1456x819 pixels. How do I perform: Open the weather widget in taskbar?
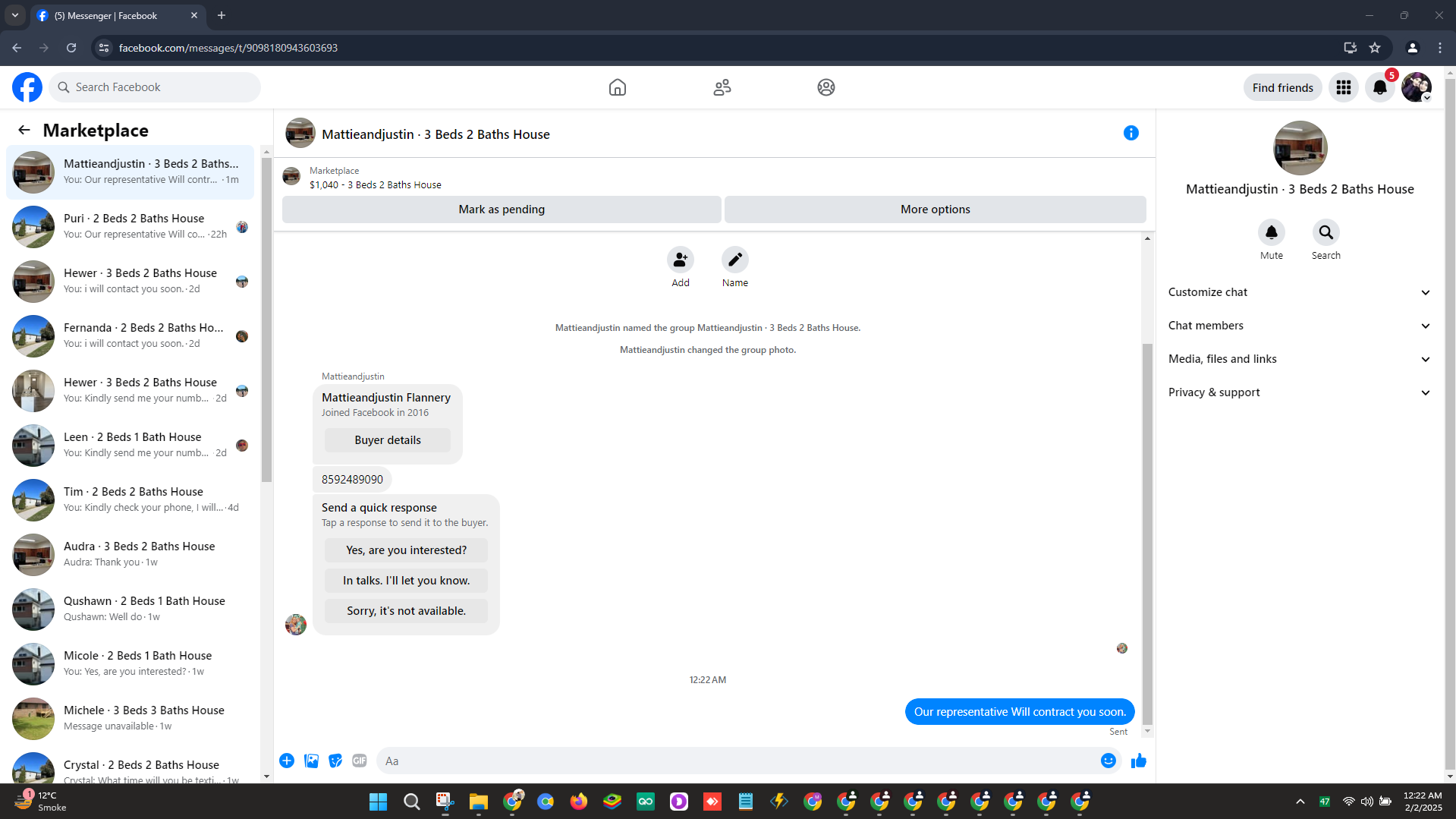click(42, 802)
